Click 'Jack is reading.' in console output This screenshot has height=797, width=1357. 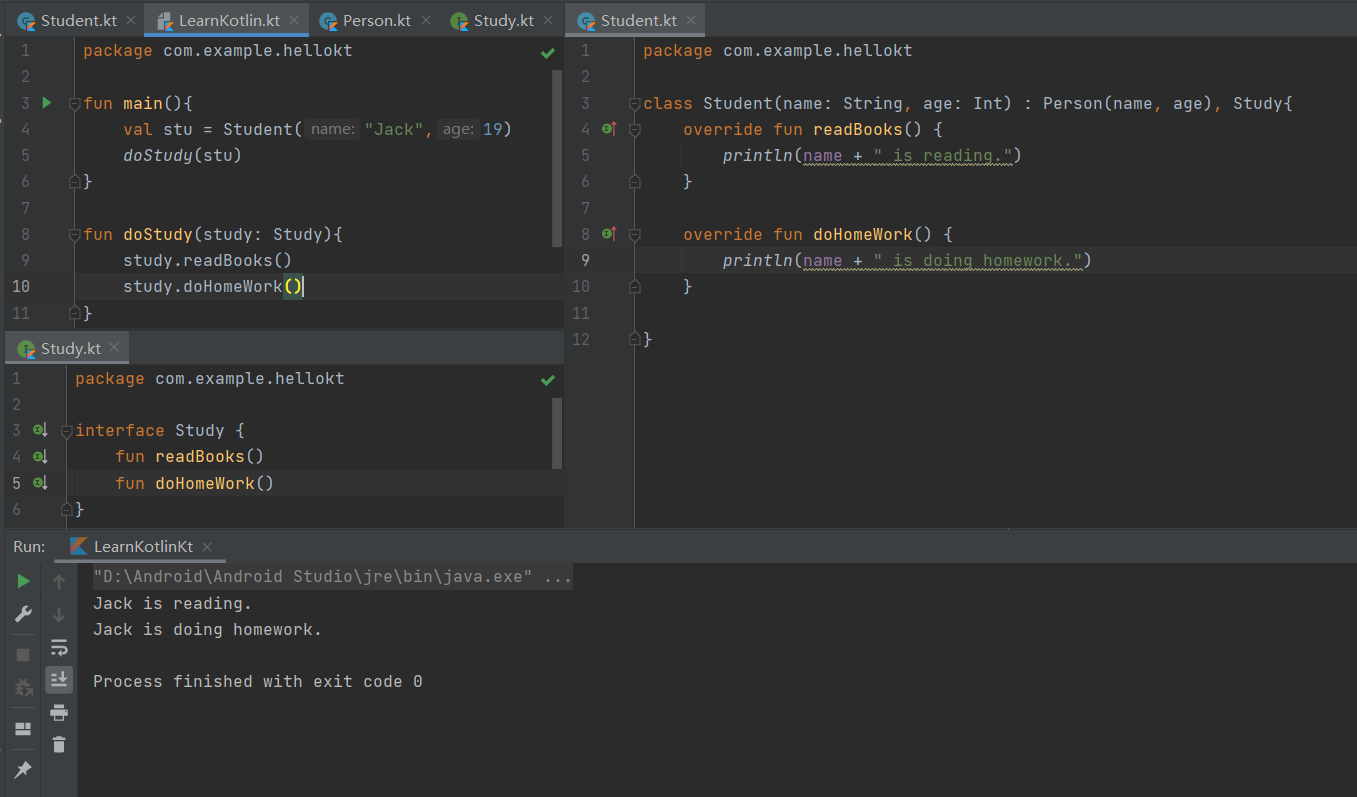coord(173,603)
